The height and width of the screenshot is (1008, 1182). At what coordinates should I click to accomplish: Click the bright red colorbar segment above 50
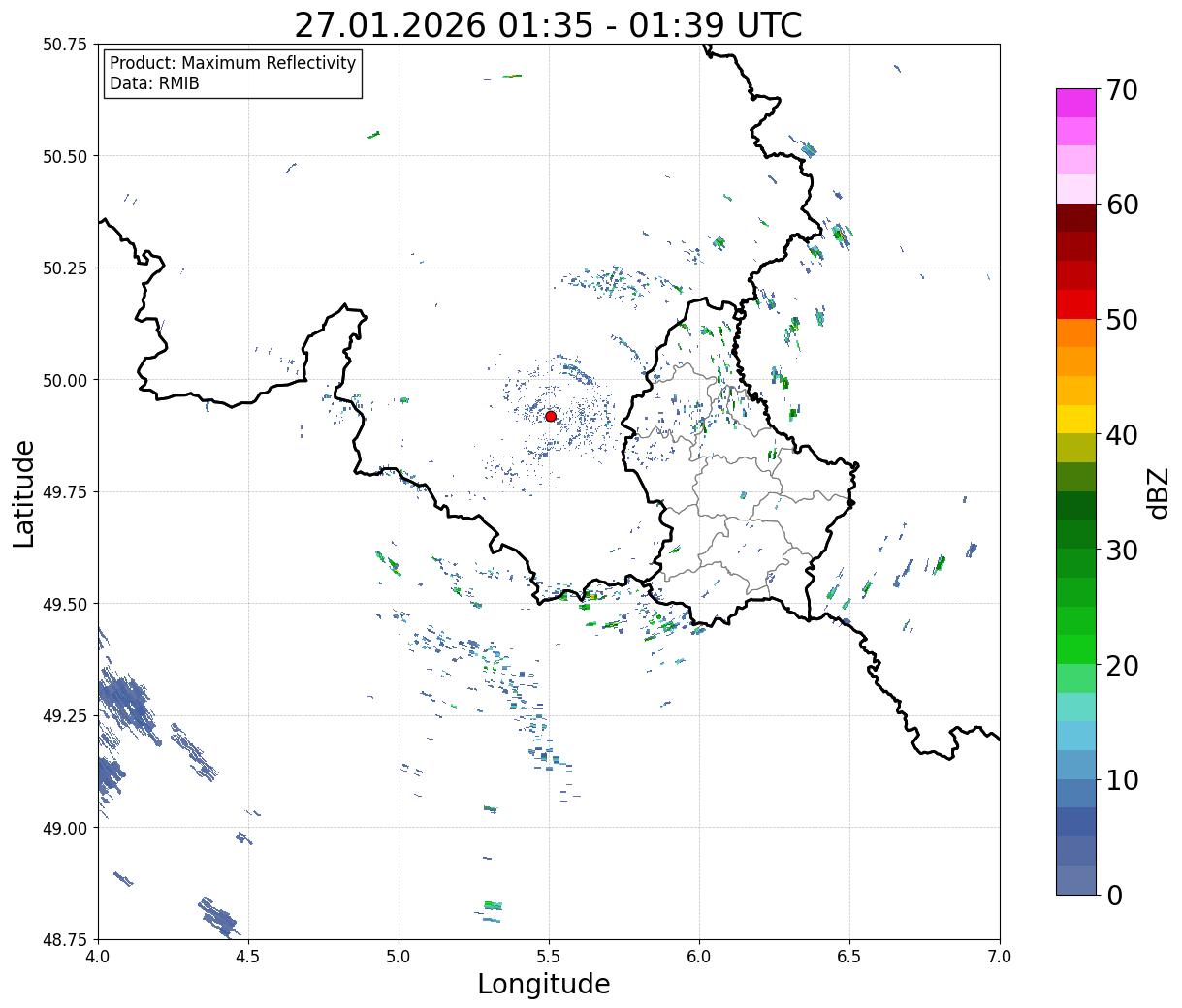pos(1076,304)
